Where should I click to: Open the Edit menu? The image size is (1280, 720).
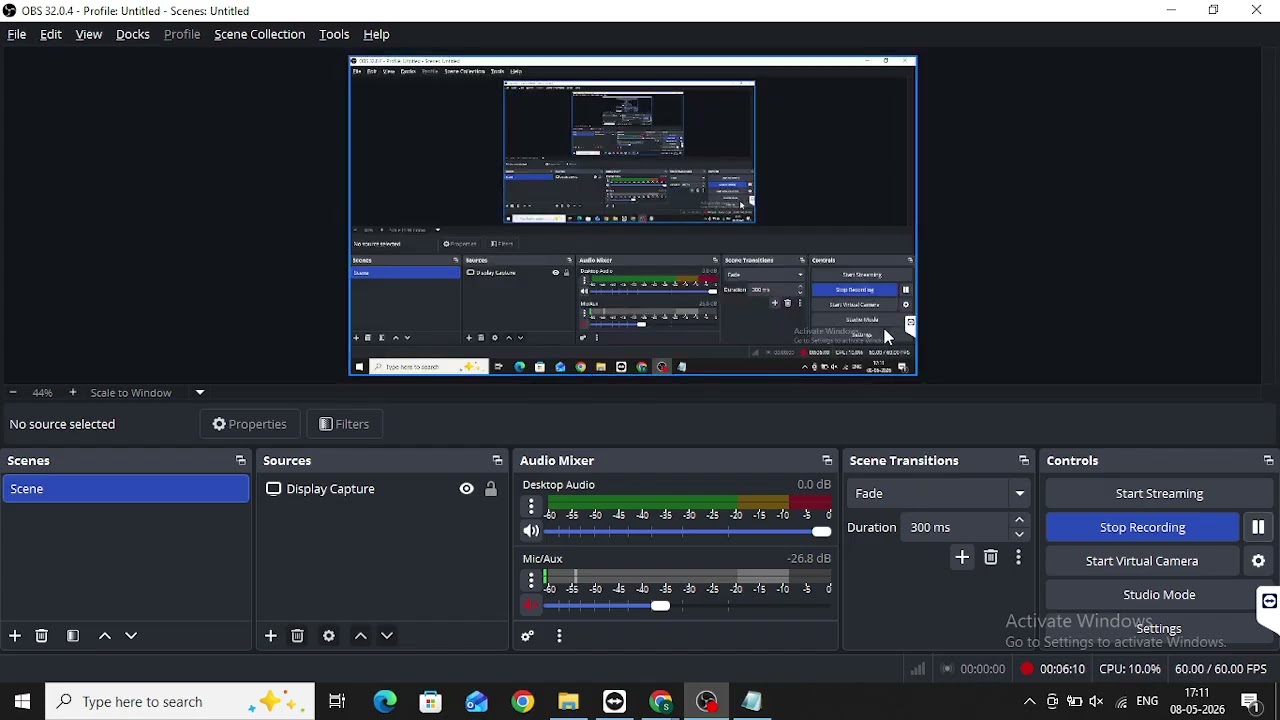51,34
